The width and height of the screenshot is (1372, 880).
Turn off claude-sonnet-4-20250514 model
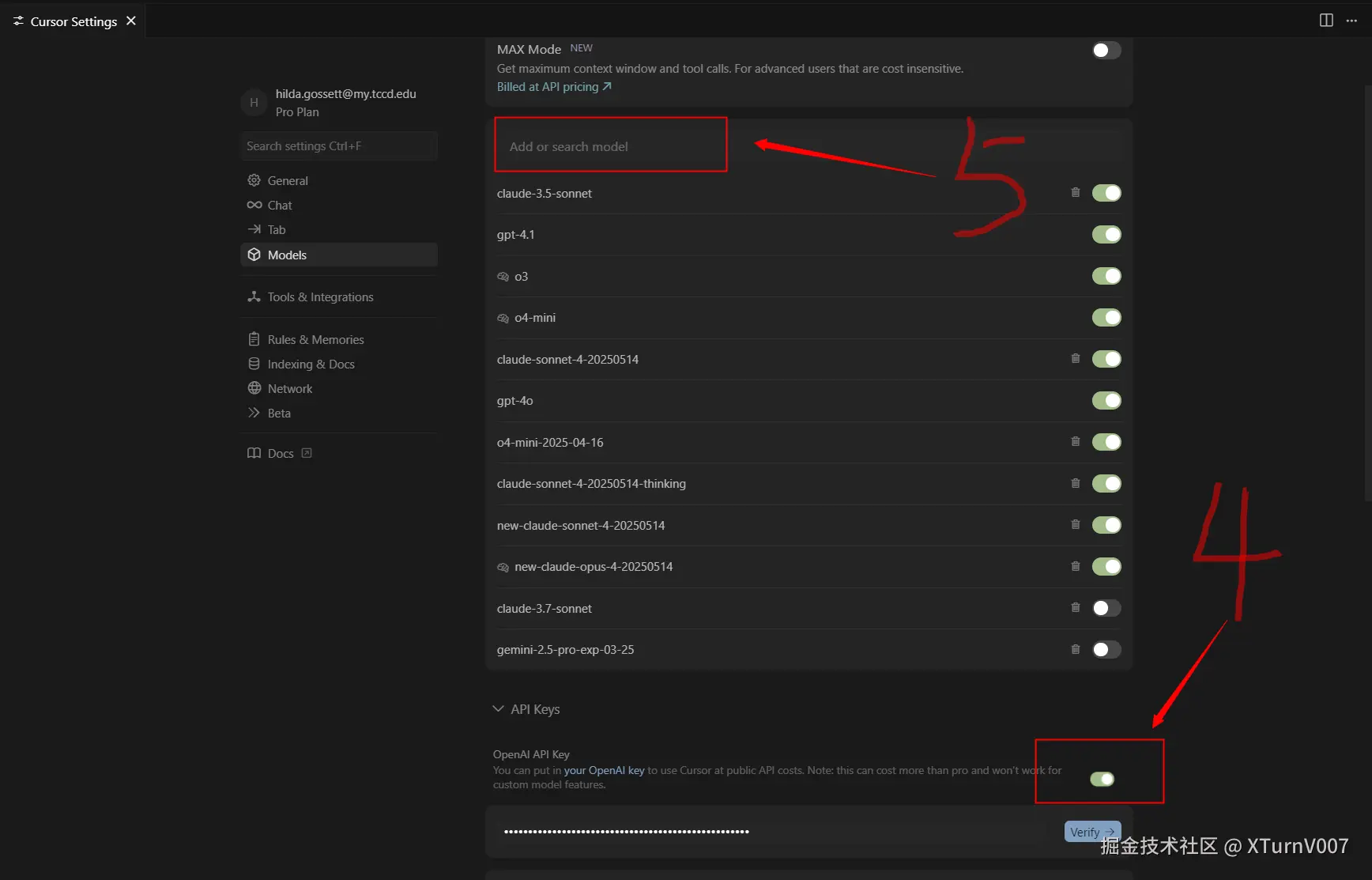tap(1106, 359)
